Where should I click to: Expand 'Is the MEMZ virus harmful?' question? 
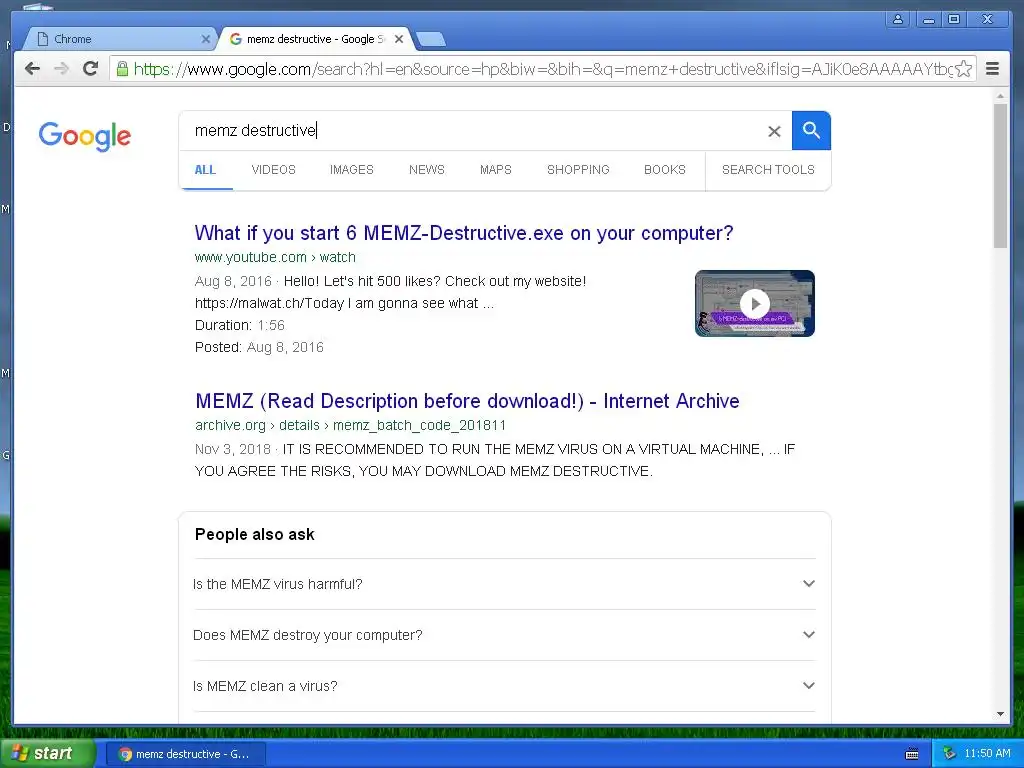(504, 584)
